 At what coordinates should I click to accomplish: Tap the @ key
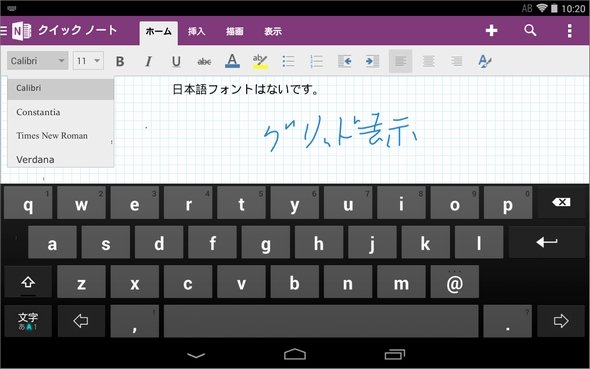pyautogui.click(x=455, y=282)
